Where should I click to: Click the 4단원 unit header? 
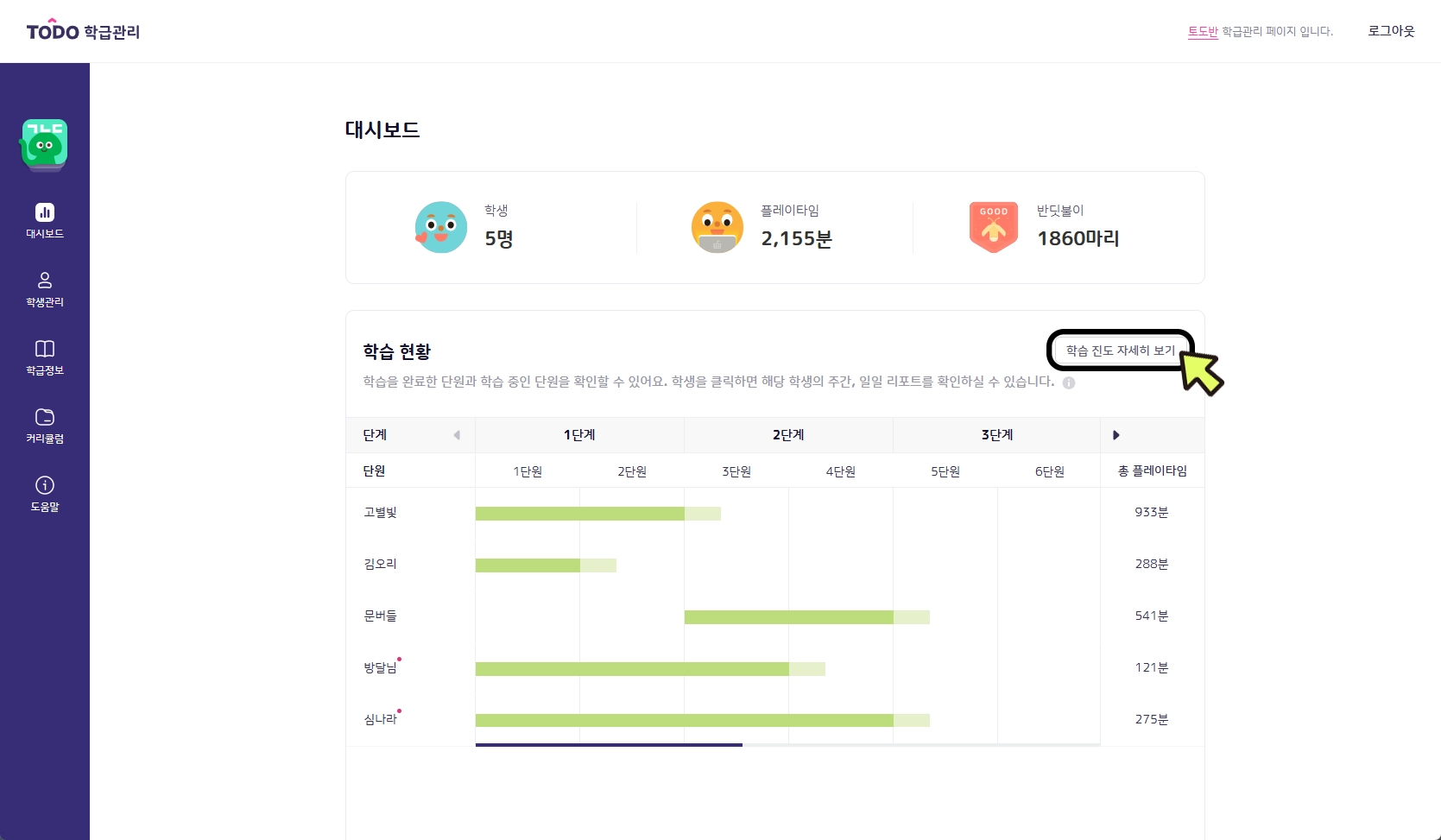(841, 471)
